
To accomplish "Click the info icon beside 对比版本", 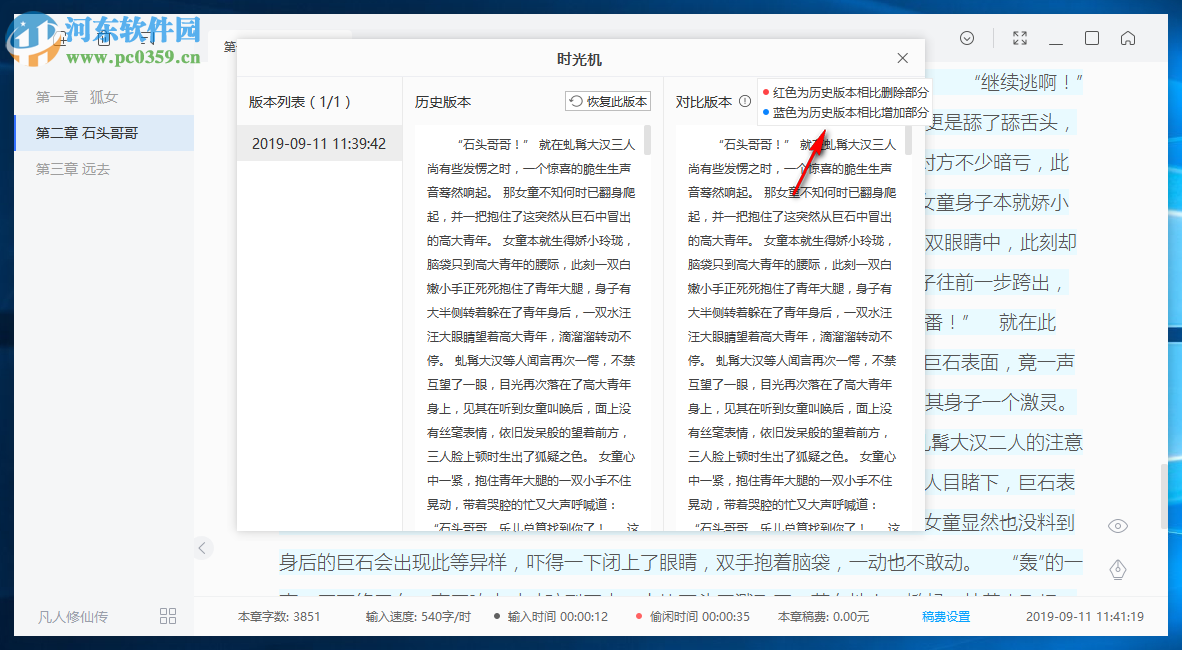I will coord(745,101).
